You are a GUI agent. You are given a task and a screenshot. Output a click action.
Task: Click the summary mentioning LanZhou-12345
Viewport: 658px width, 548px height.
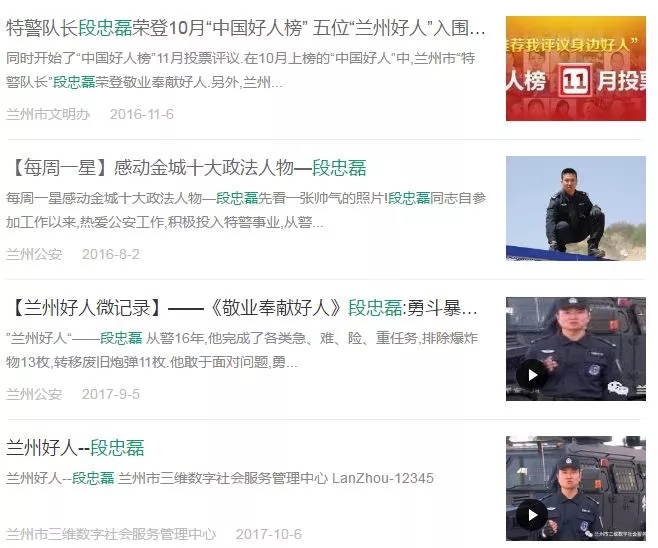click(x=220, y=478)
